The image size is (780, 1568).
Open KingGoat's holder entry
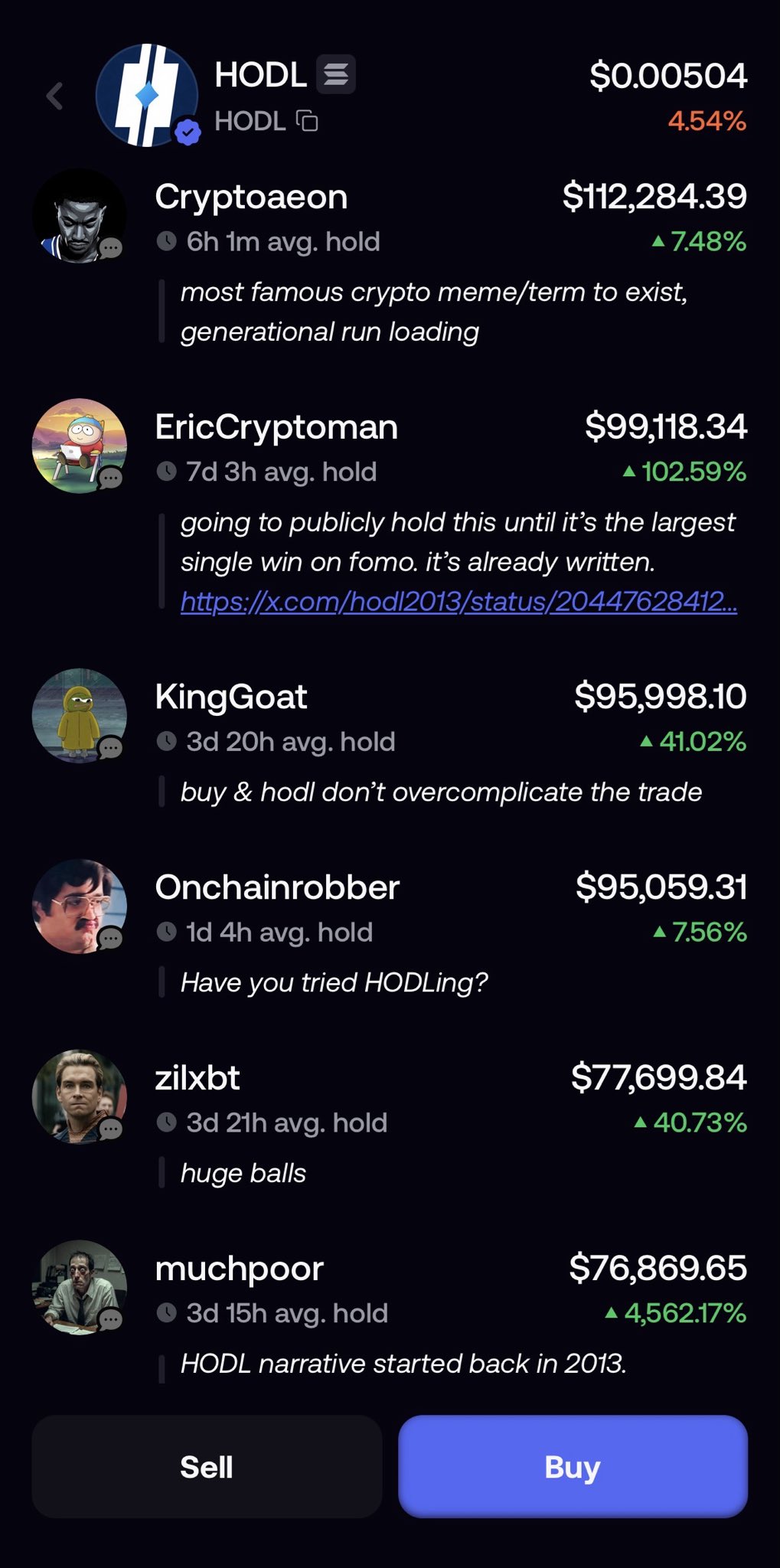click(x=230, y=697)
